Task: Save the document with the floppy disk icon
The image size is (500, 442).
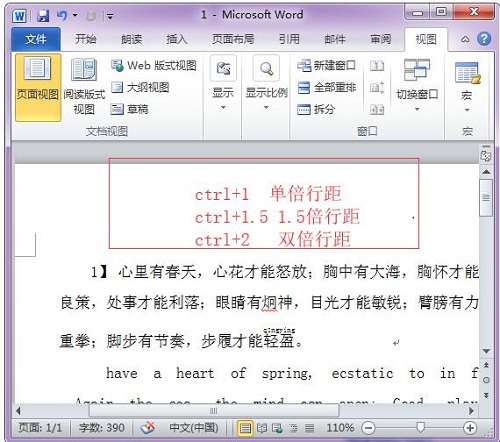Action: point(43,16)
